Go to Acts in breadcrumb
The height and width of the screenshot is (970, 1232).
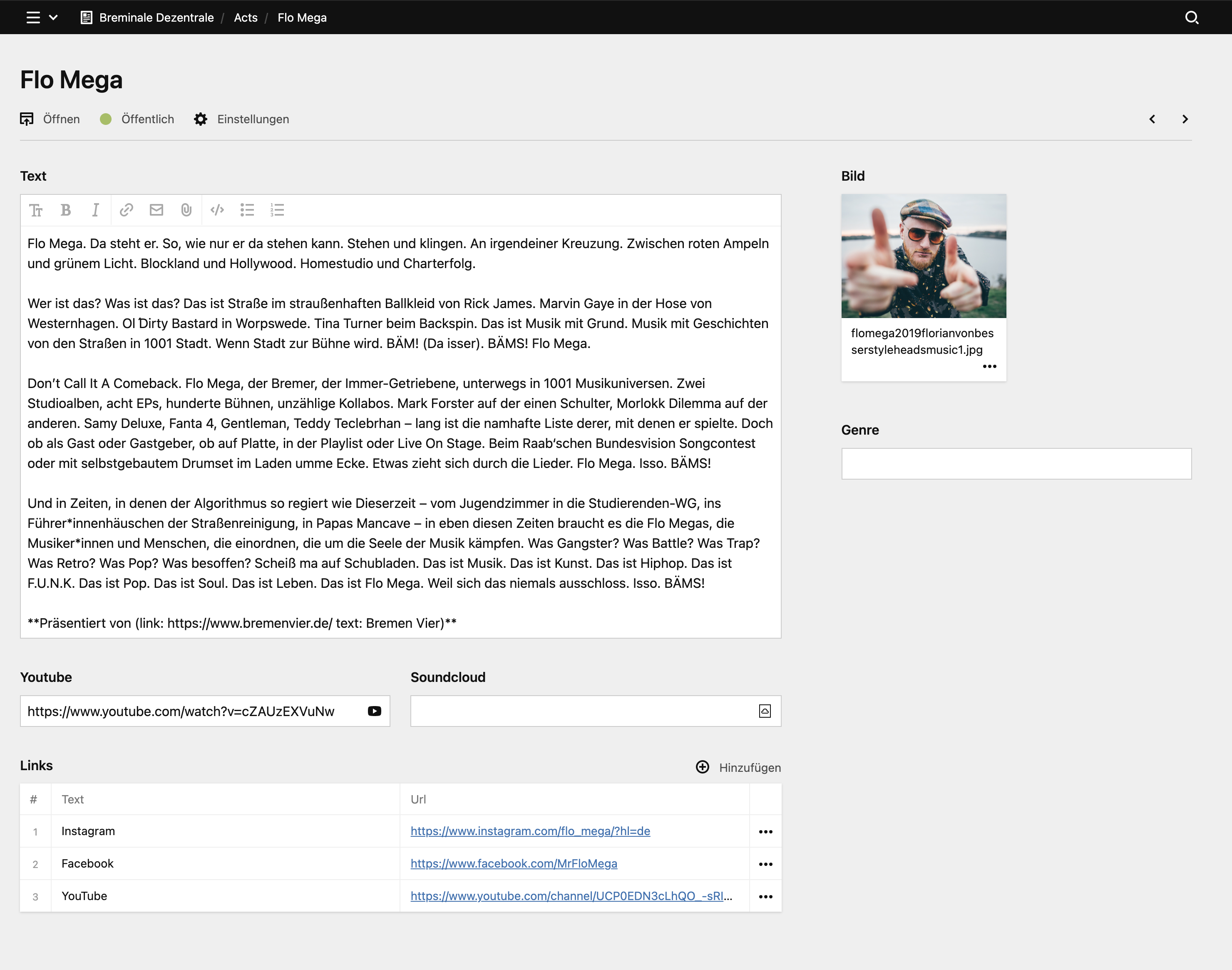click(245, 17)
